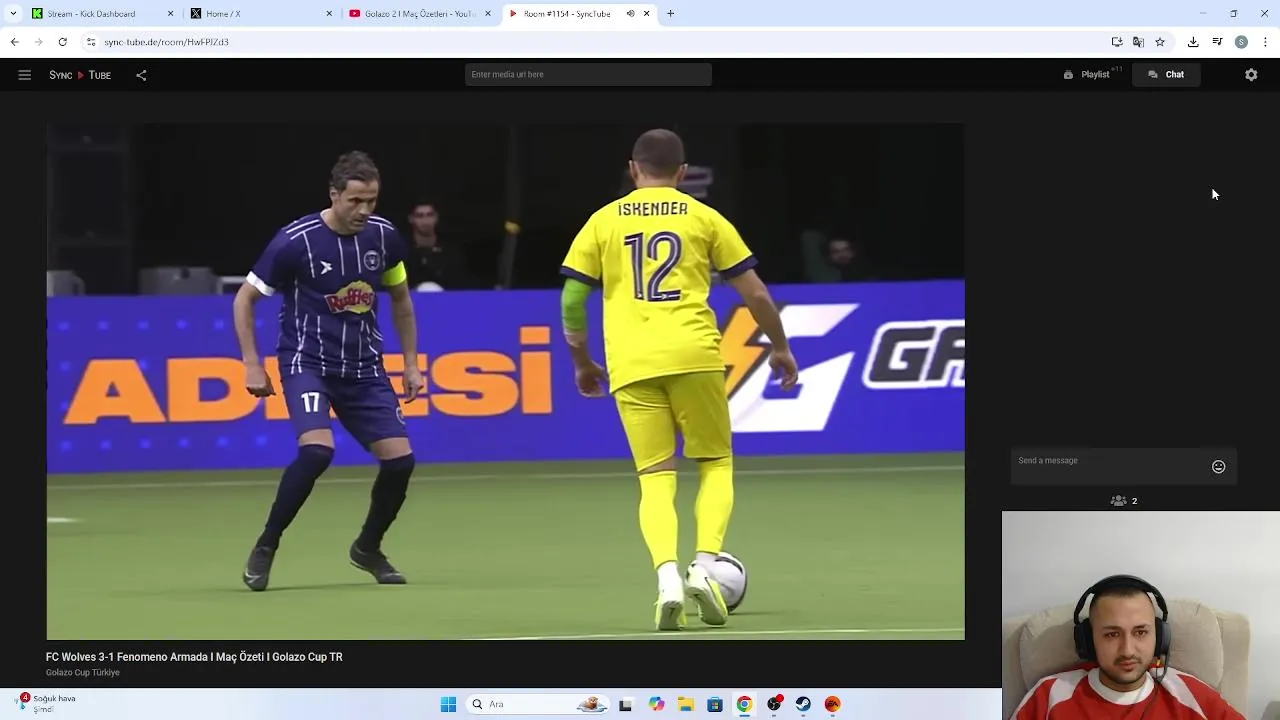
Task: Open video title 'FC Wolves 3-1 Fenomeno Armada'
Action: [194, 657]
